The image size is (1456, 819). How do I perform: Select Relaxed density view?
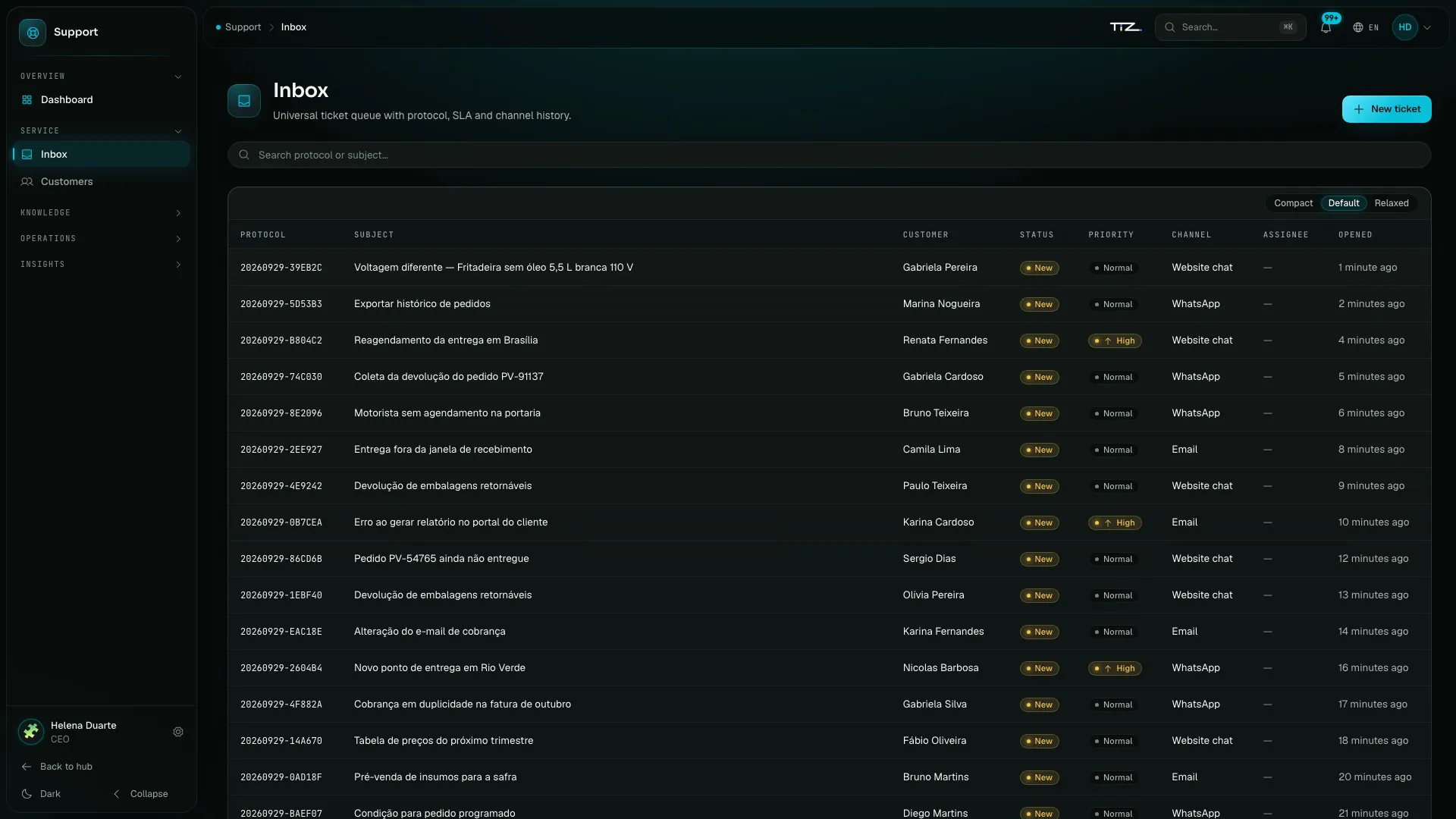click(x=1392, y=203)
